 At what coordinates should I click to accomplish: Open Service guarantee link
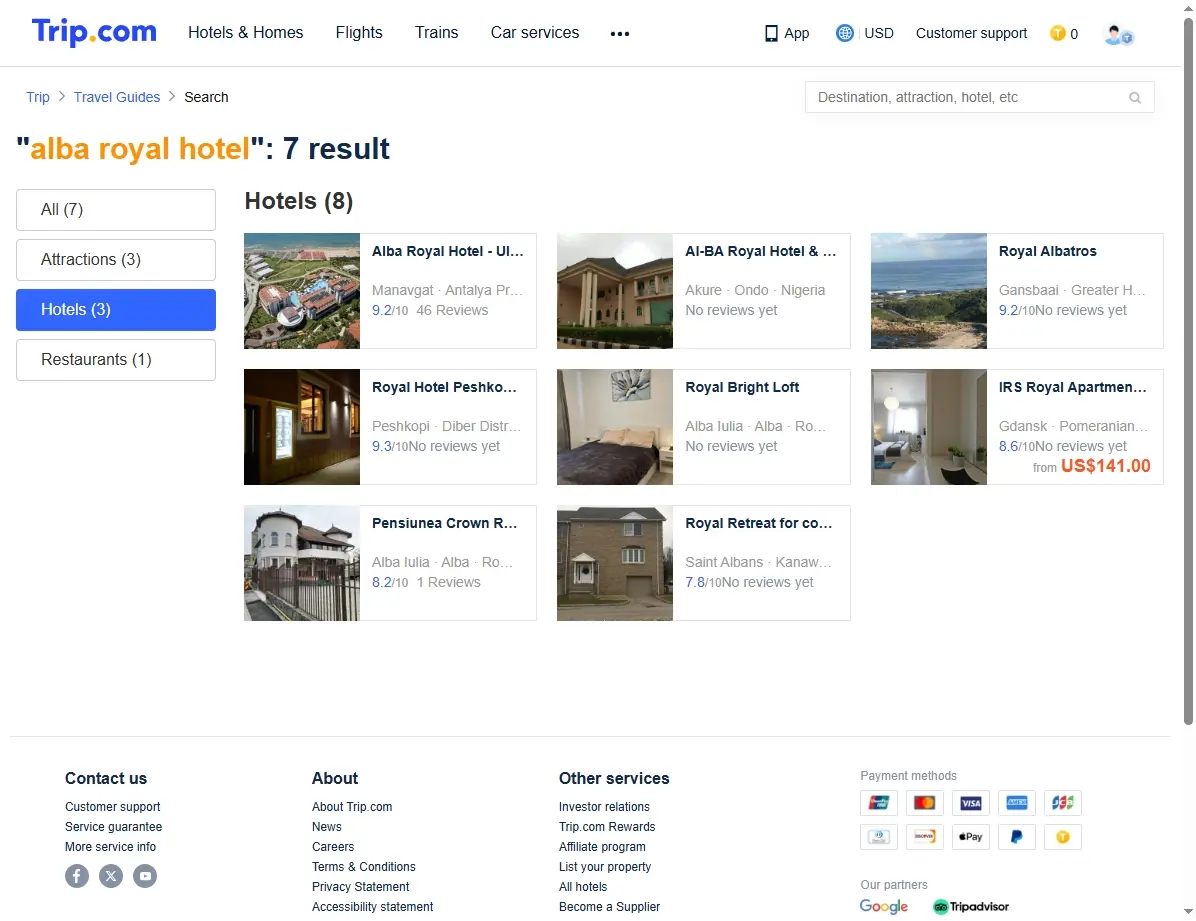point(113,826)
